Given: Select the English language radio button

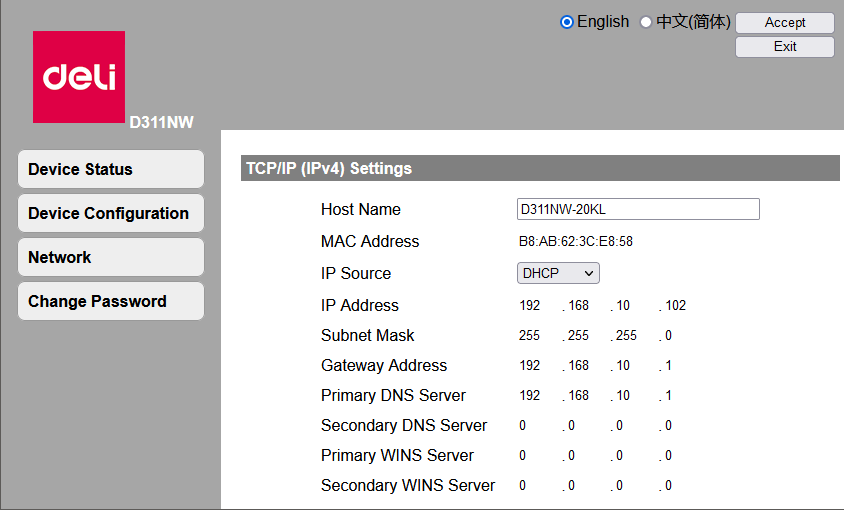Looking at the screenshot, I should click(x=567, y=22).
